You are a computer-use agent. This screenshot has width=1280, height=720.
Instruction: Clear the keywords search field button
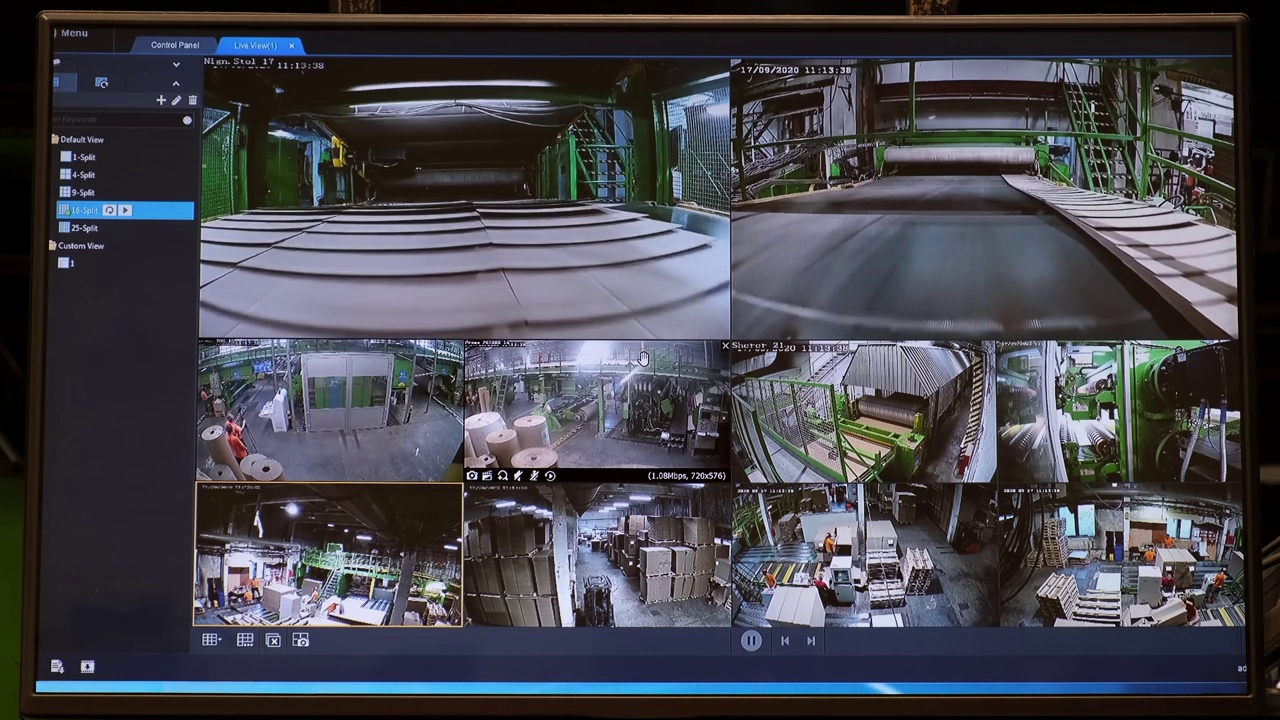[187, 120]
